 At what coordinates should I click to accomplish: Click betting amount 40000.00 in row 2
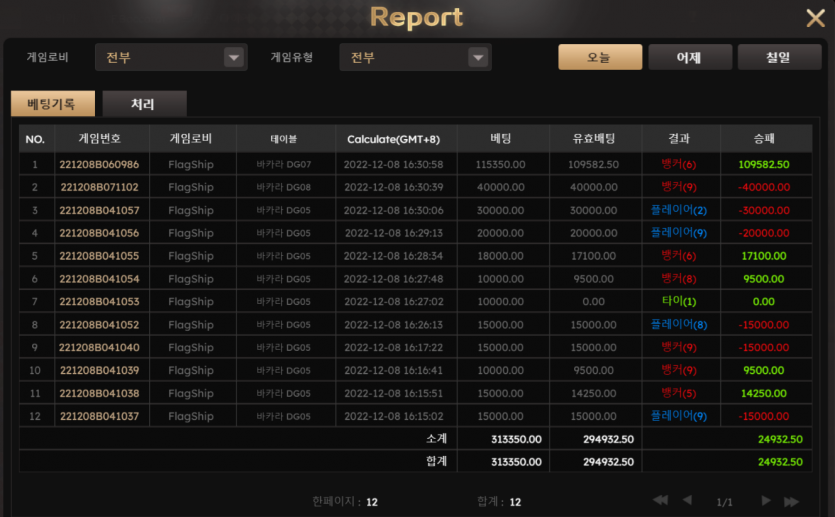[501, 187]
